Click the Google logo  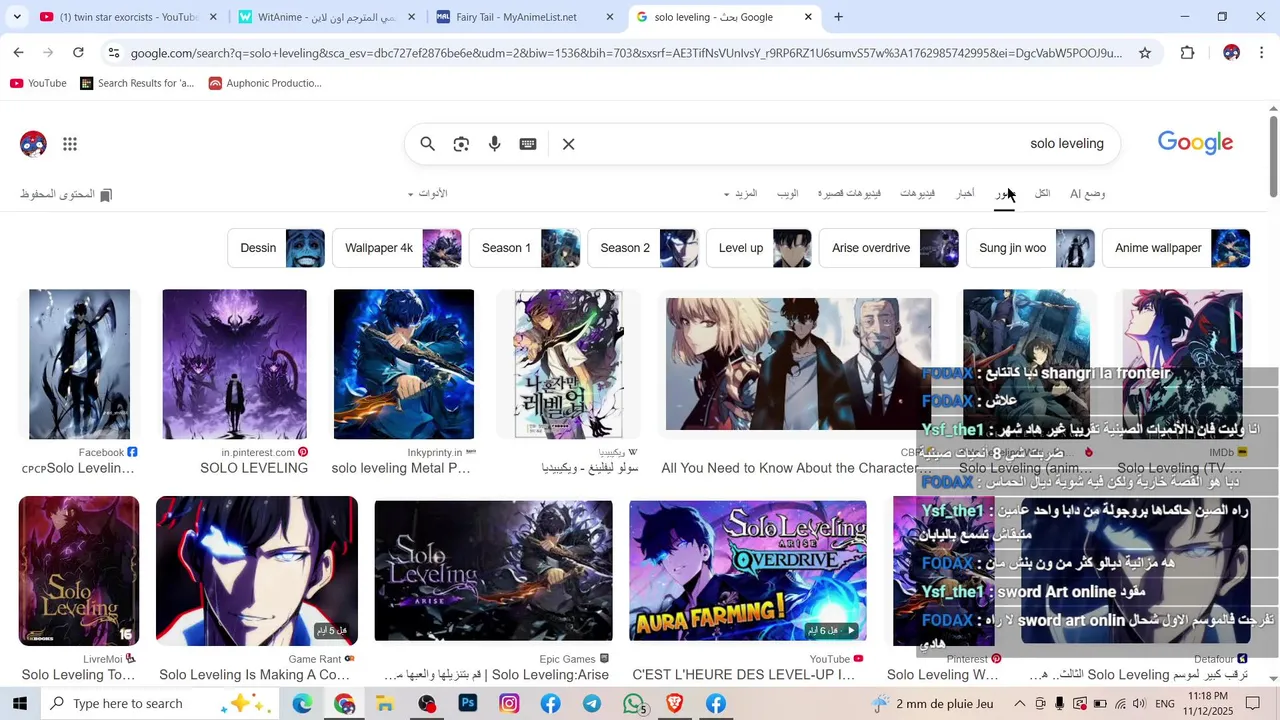(1195, 143)
